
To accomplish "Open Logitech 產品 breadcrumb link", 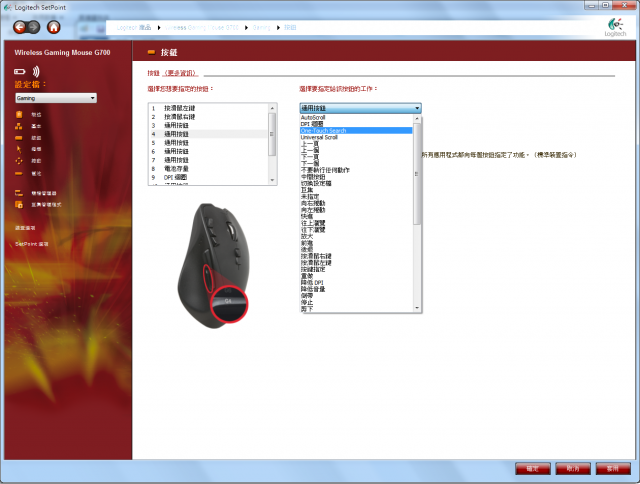I will (134, 27).
